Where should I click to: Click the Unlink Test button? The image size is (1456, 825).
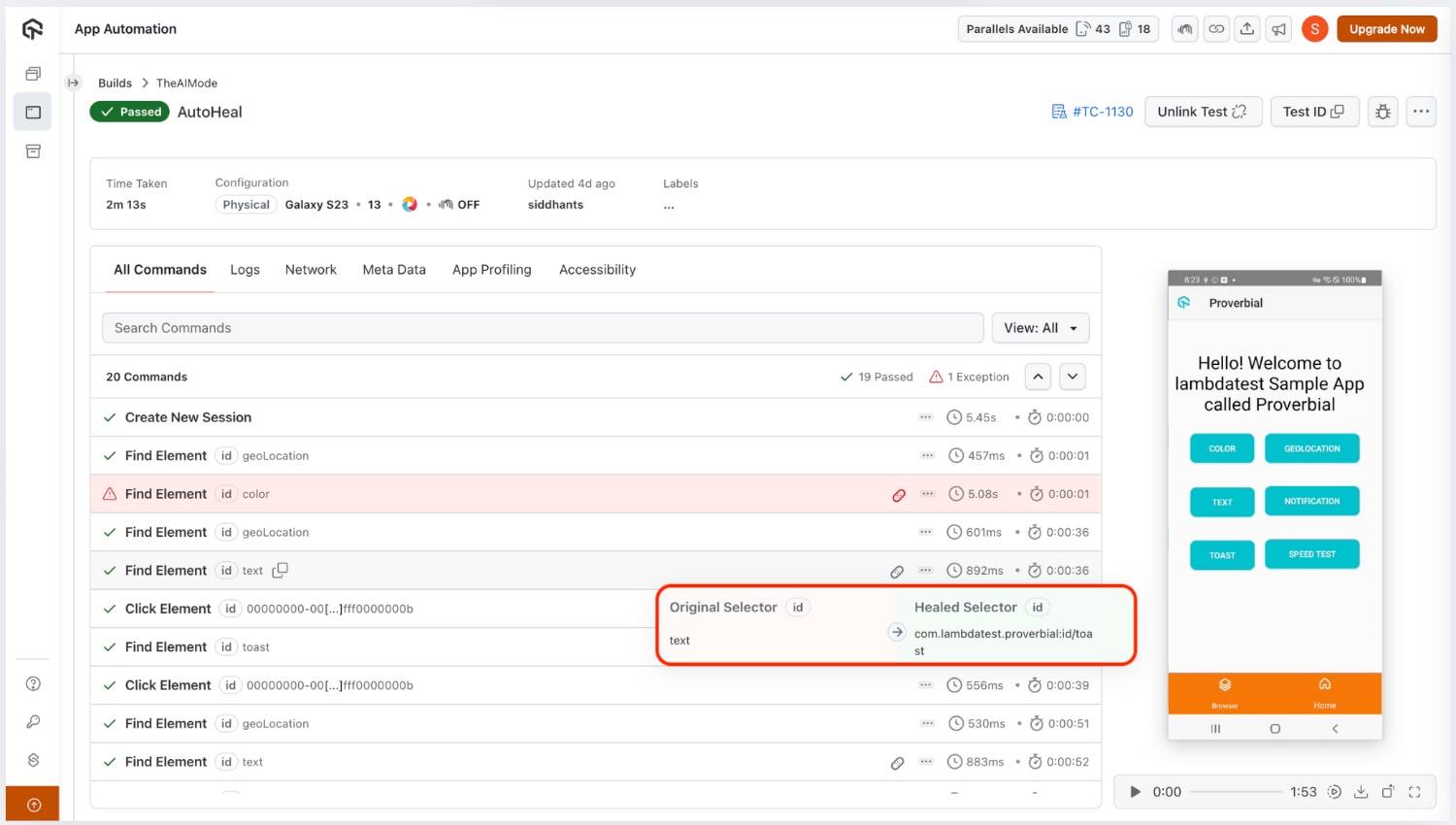[1202, 112]
